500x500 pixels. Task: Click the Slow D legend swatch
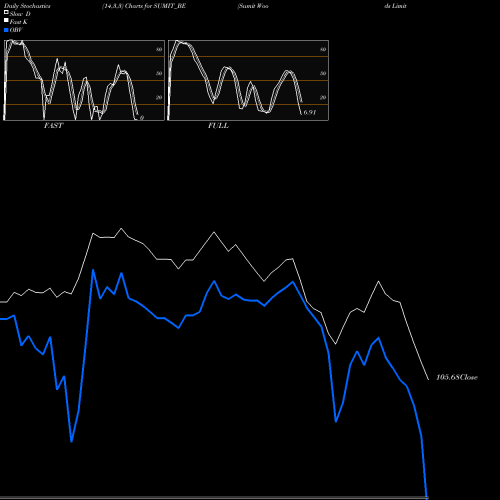pyautogui.click(x=6, y=12)
